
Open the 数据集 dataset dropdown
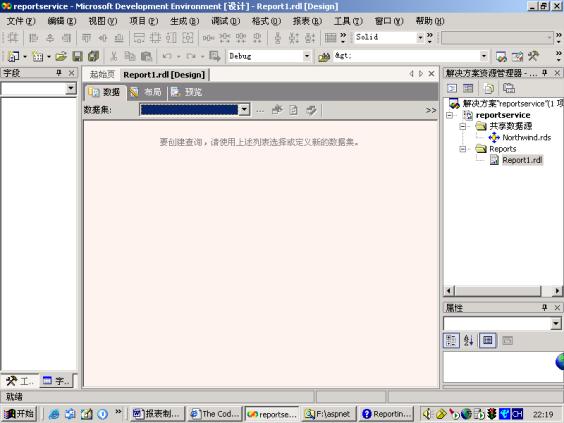tap(244, 110)
